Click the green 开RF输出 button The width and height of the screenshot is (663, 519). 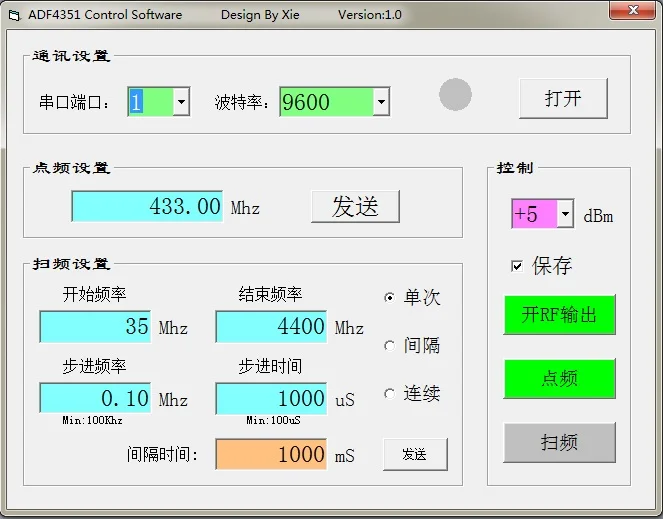pyautogui.click(x=559, y=315)
